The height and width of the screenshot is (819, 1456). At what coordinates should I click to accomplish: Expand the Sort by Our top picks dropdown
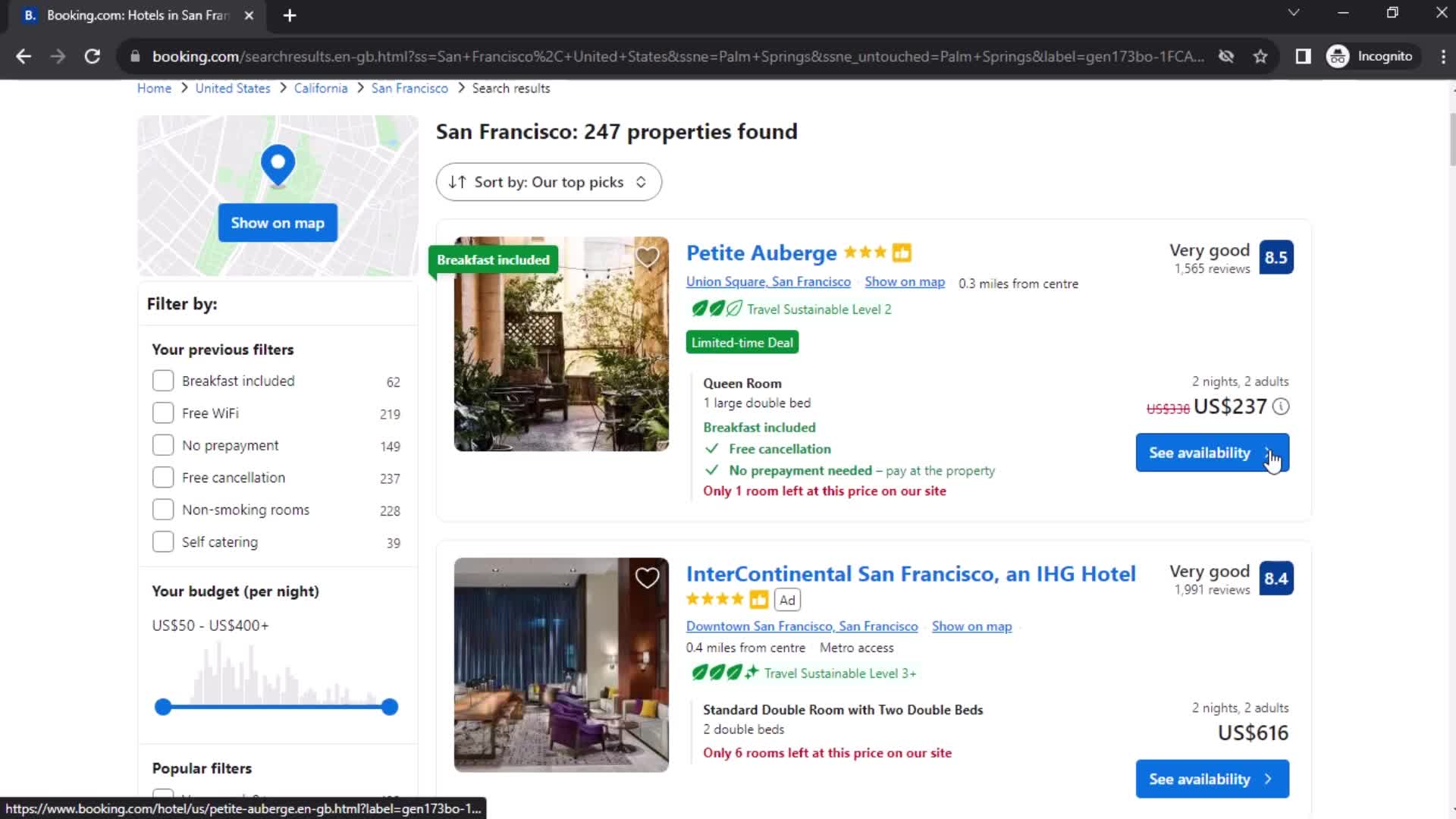click(x=548, y=182)
